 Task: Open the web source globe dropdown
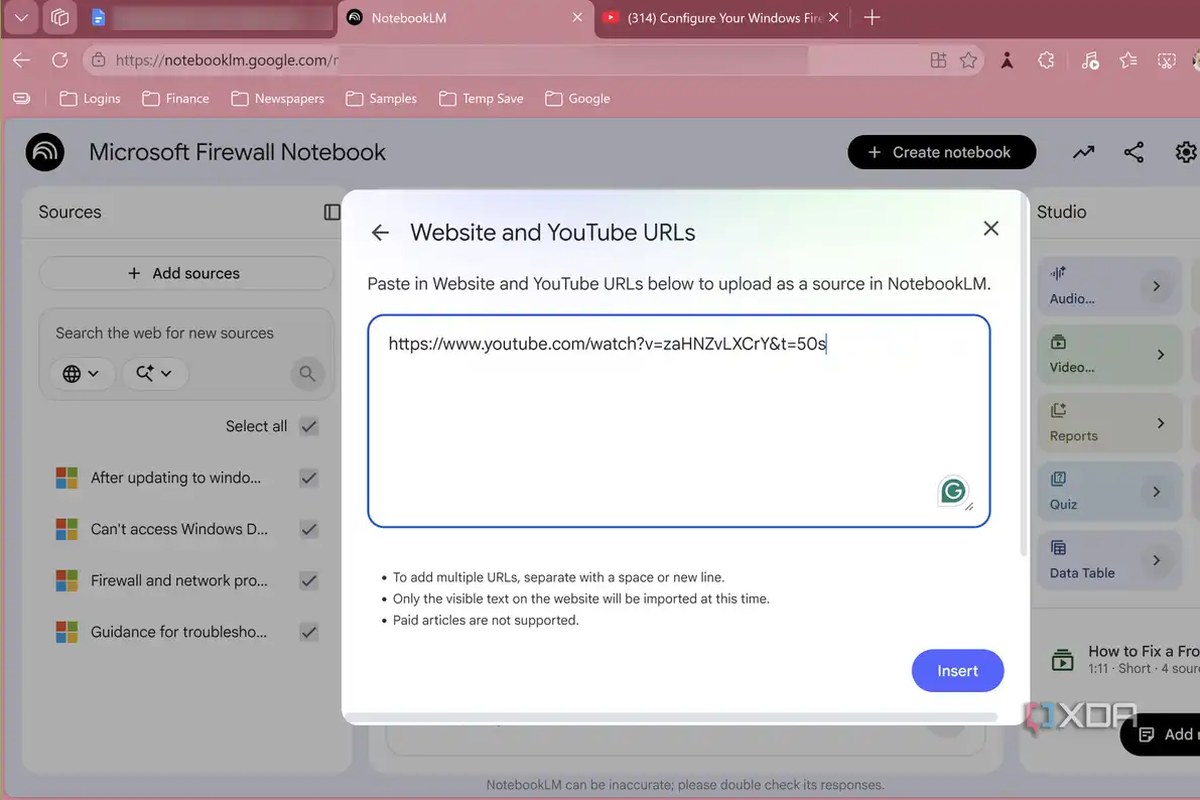[x=81, y=374]
